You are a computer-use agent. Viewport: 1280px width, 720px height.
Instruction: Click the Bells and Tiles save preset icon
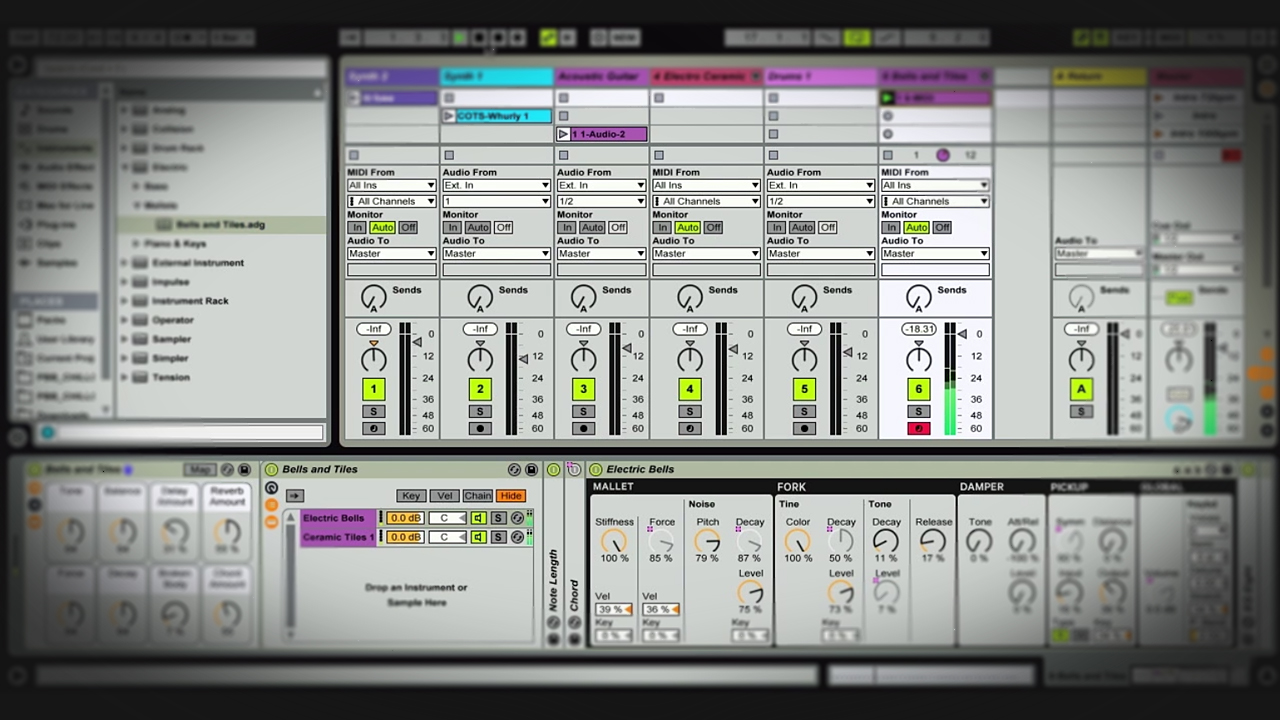(531, 469)
